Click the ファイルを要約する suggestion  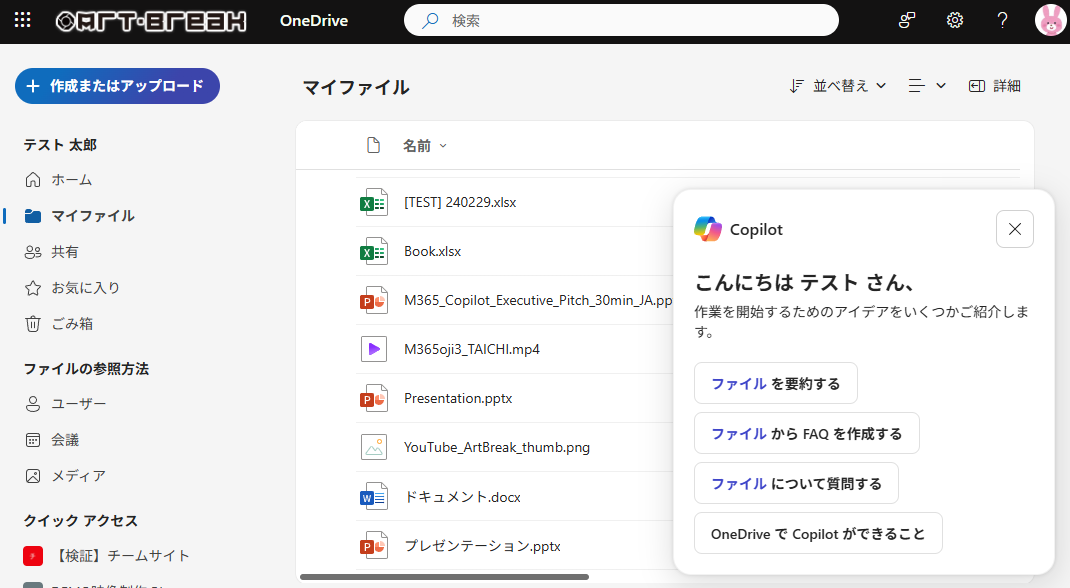(775, 383)
